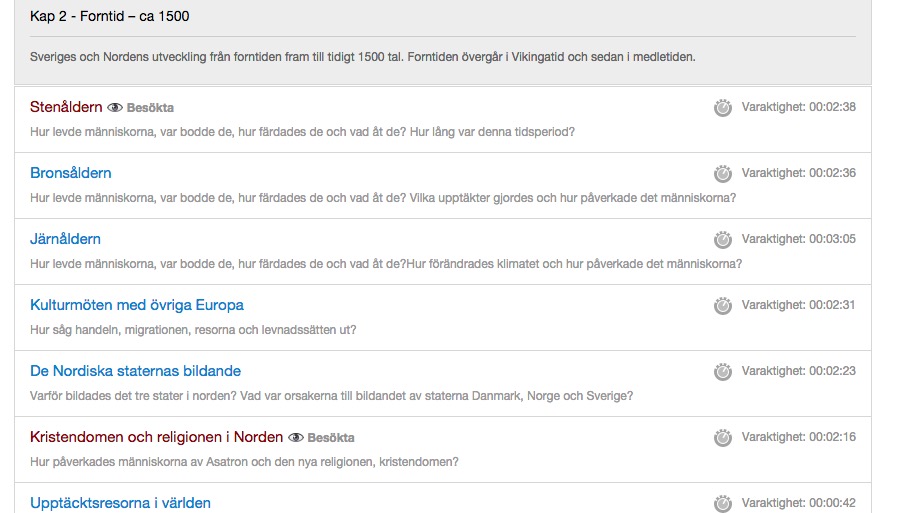Click the Kap 2 - Forntid chapter heading
The width and height of the screenshot is (904, 513).
[110, 16]
